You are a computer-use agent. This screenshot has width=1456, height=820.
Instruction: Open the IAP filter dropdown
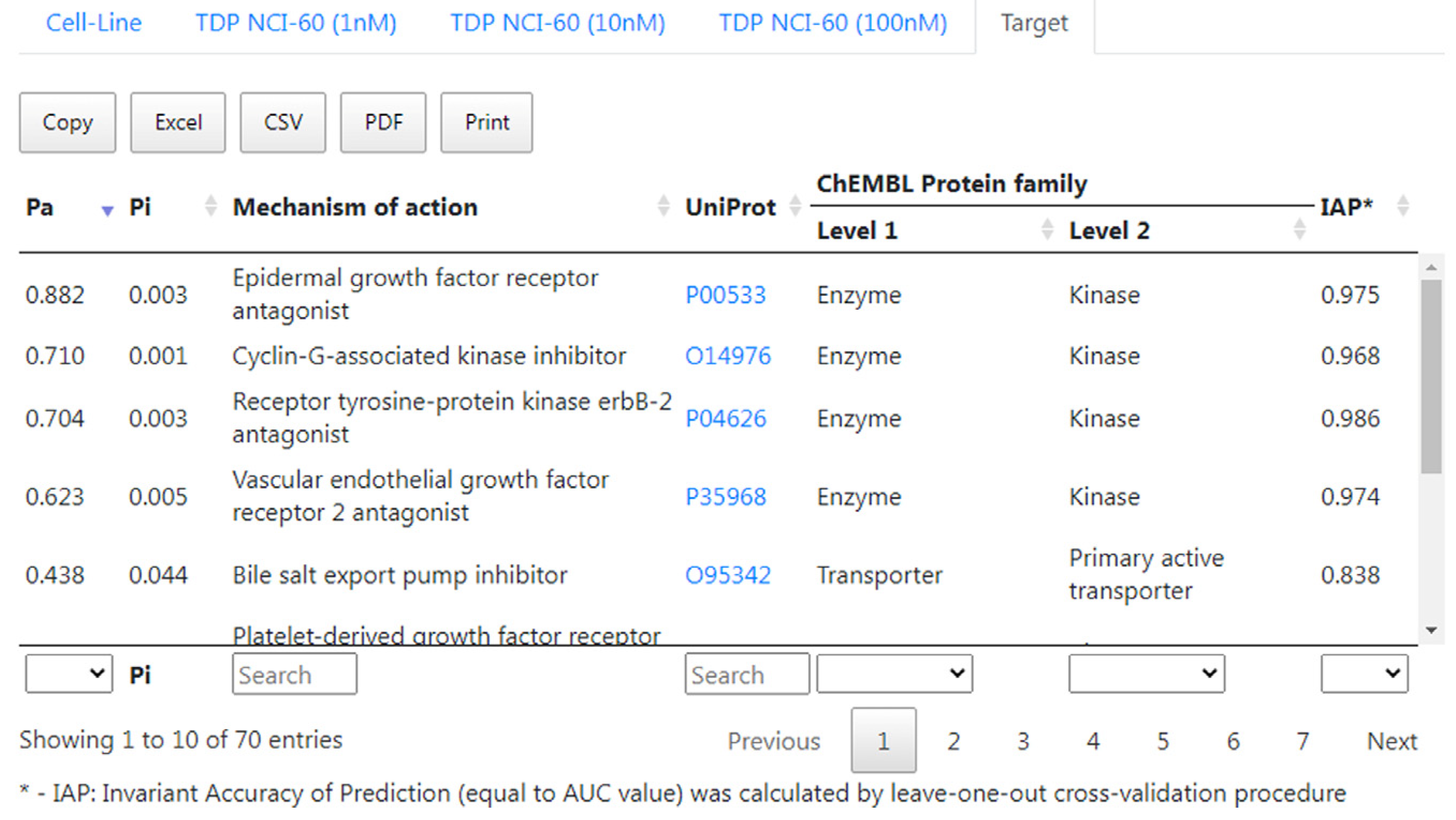point(1364,673)
